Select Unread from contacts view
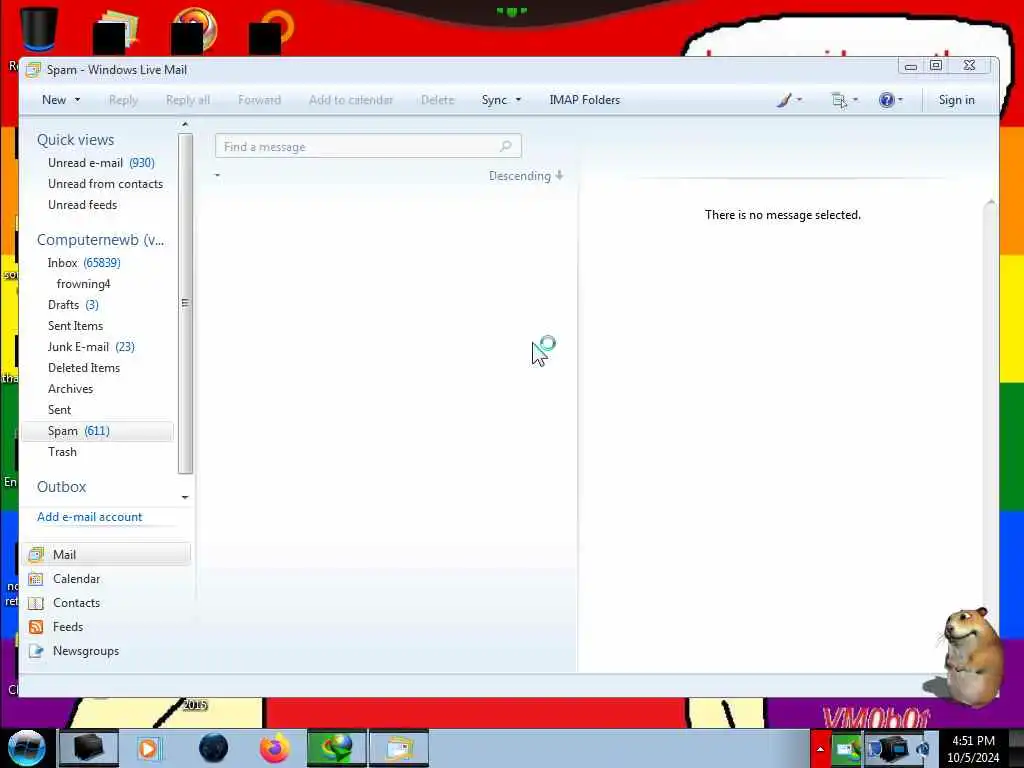This screenshot has width=1024, height=768. pos(105,184)
